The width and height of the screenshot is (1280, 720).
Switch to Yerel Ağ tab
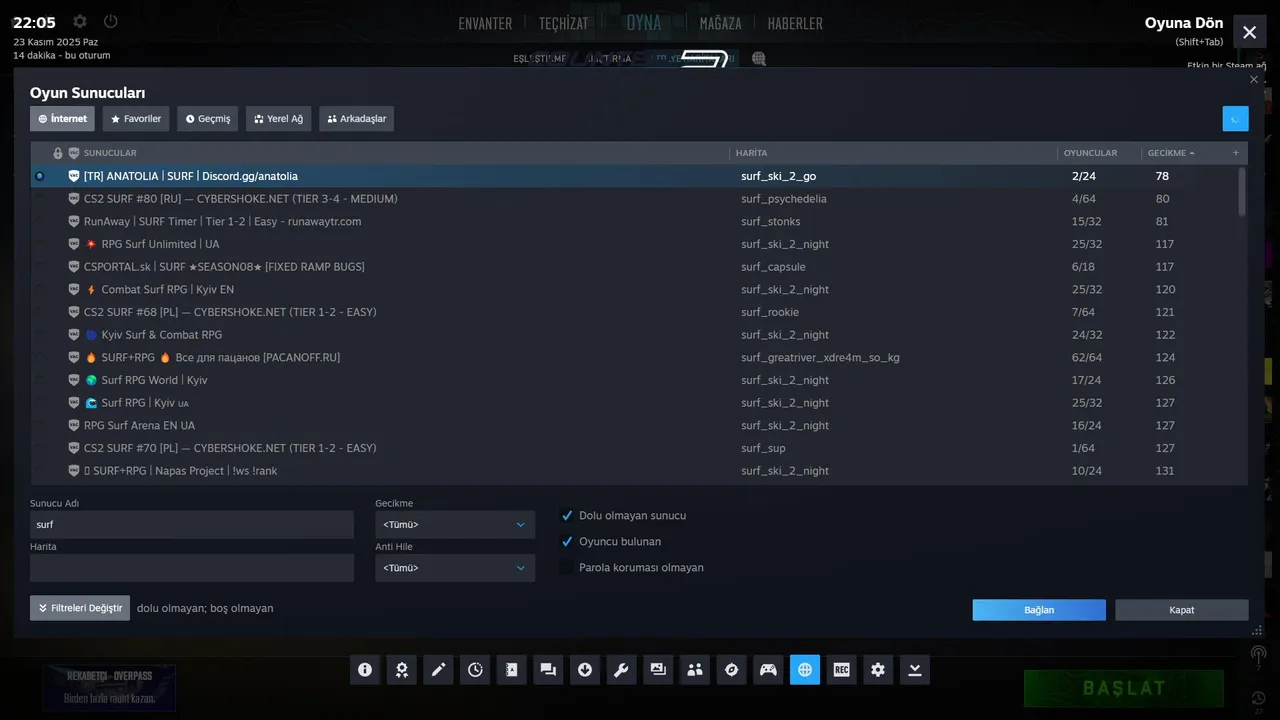279,119
